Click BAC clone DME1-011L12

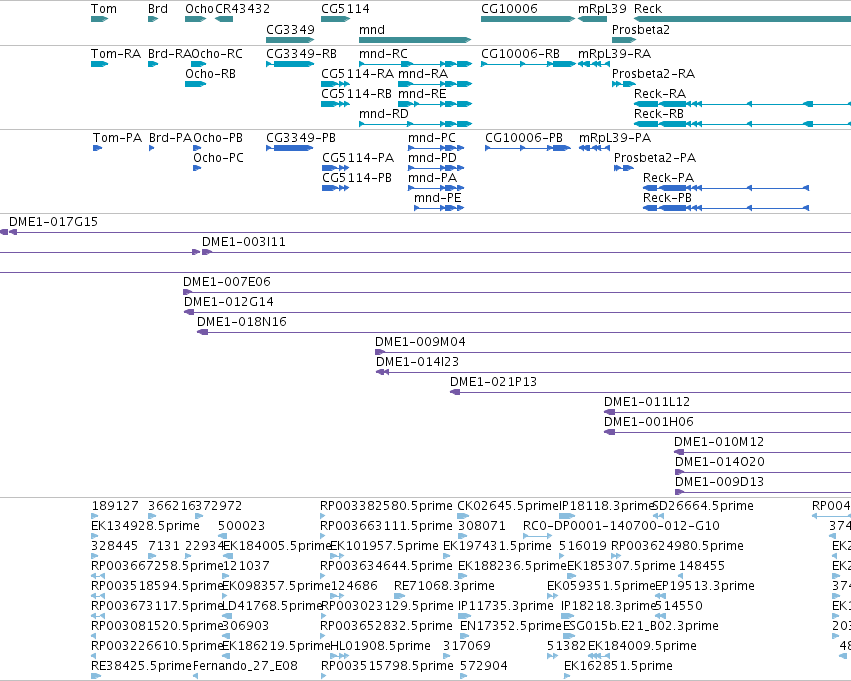(x=727, y=413)
